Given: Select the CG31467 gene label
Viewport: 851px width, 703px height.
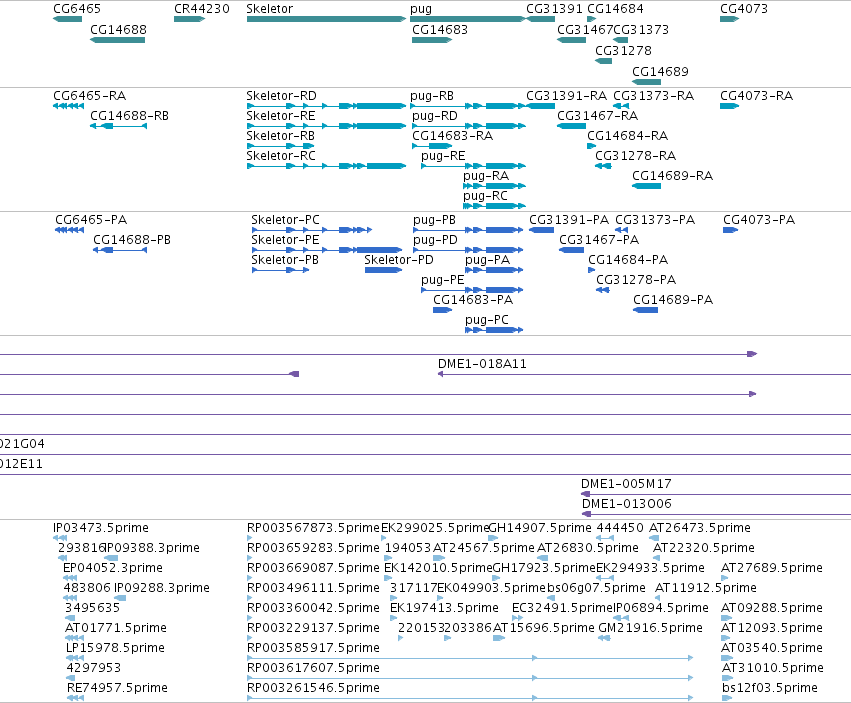Looking at the screenshot, I should tap(585, 29).
